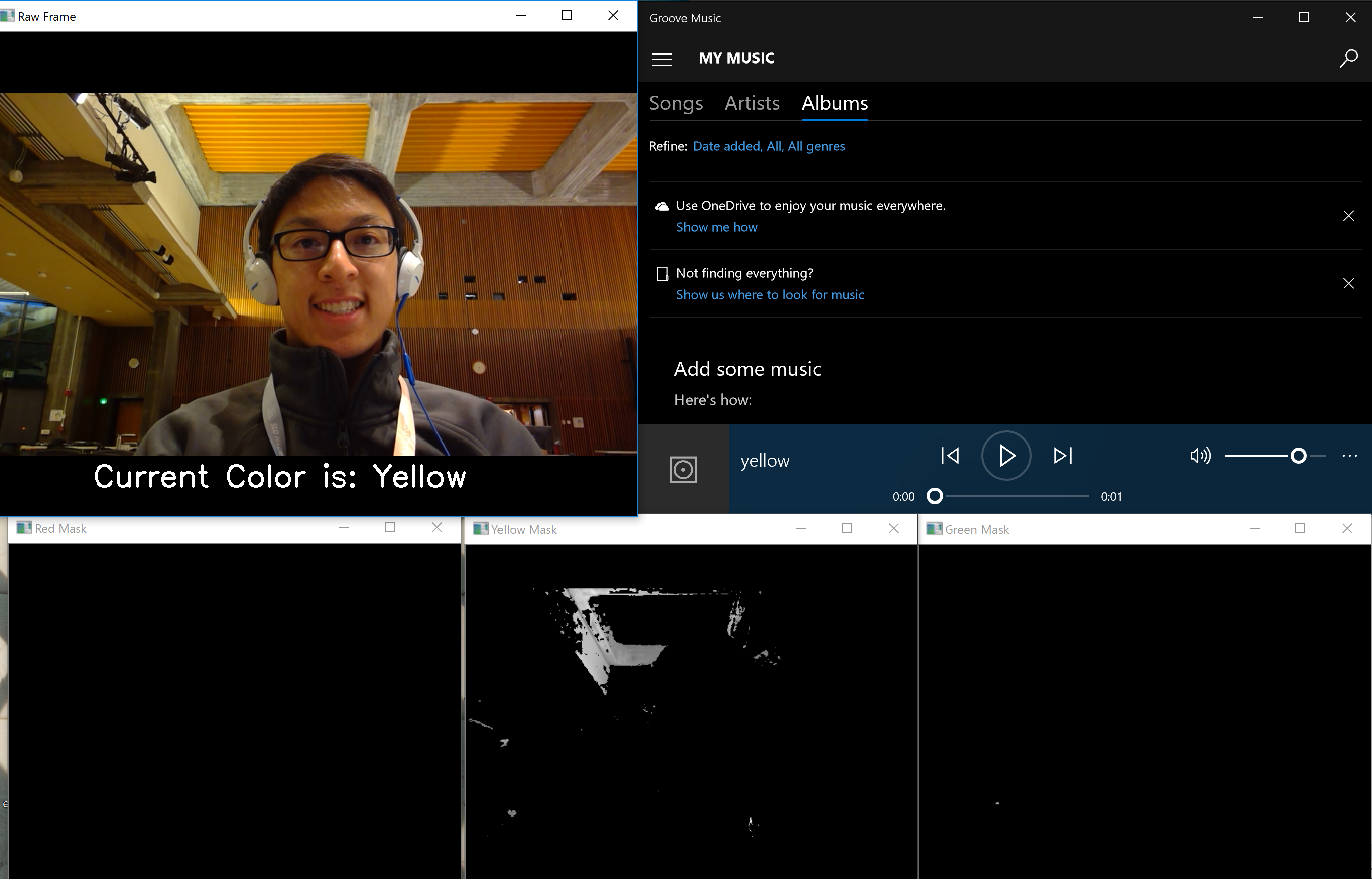Skip to the previous track

click(x=950, y=456)
